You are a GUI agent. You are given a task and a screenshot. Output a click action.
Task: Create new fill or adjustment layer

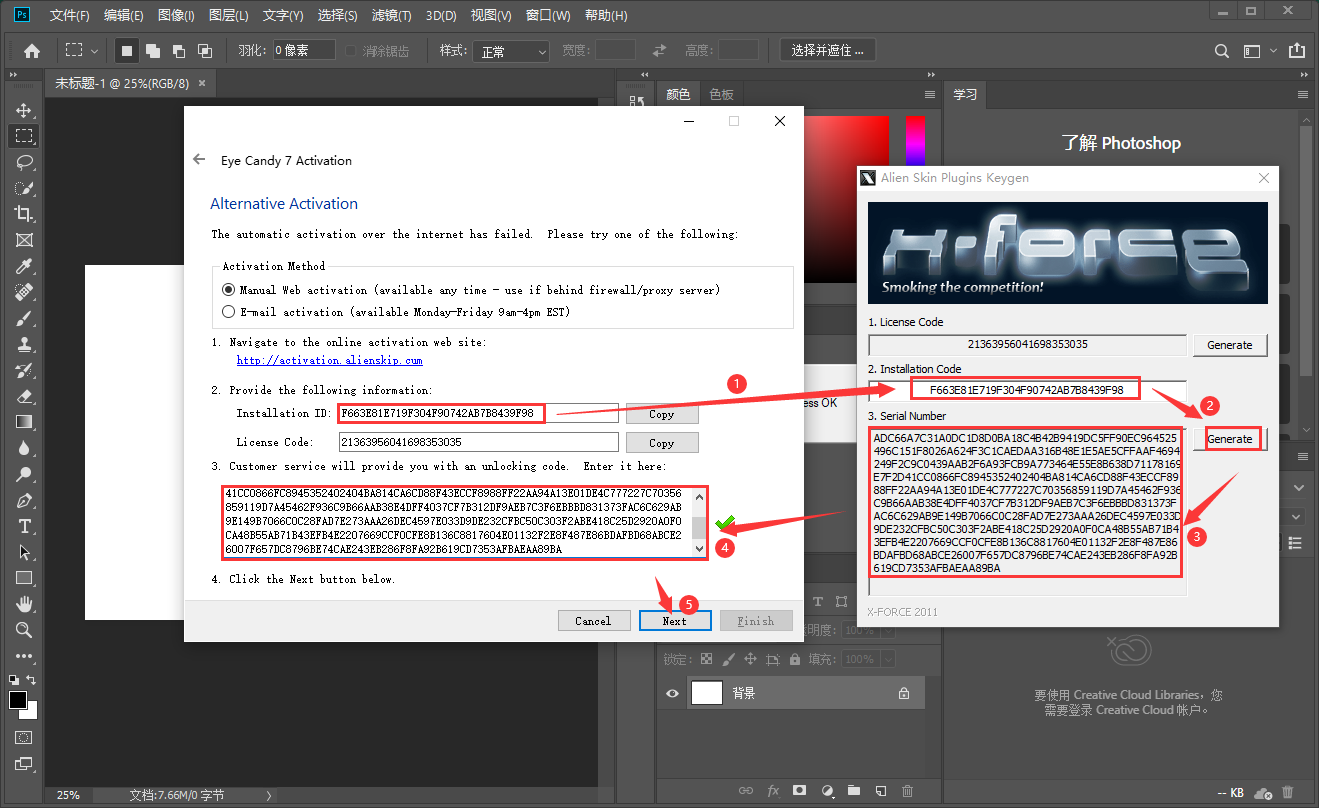[826, 790]
